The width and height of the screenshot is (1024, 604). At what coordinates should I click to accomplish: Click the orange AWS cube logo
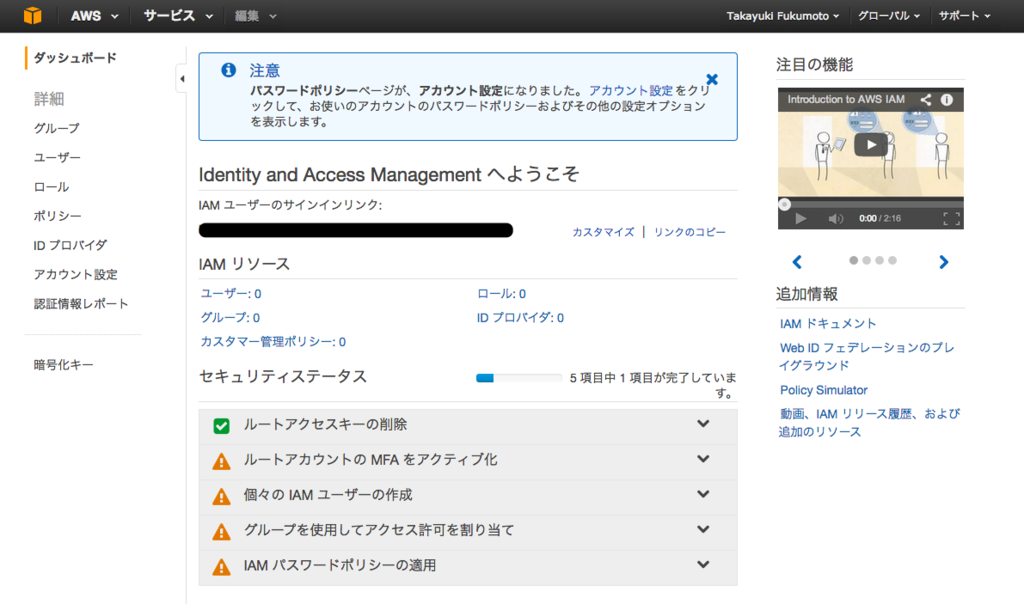[32, 15]
